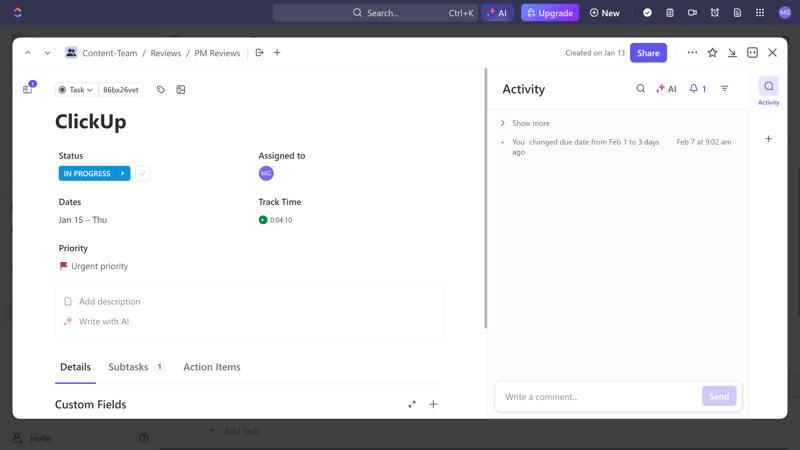Click the move task icon beside breadcrumb
Image resolution: width=800 pixels, height=450 pixels.
tap(259, 53)
